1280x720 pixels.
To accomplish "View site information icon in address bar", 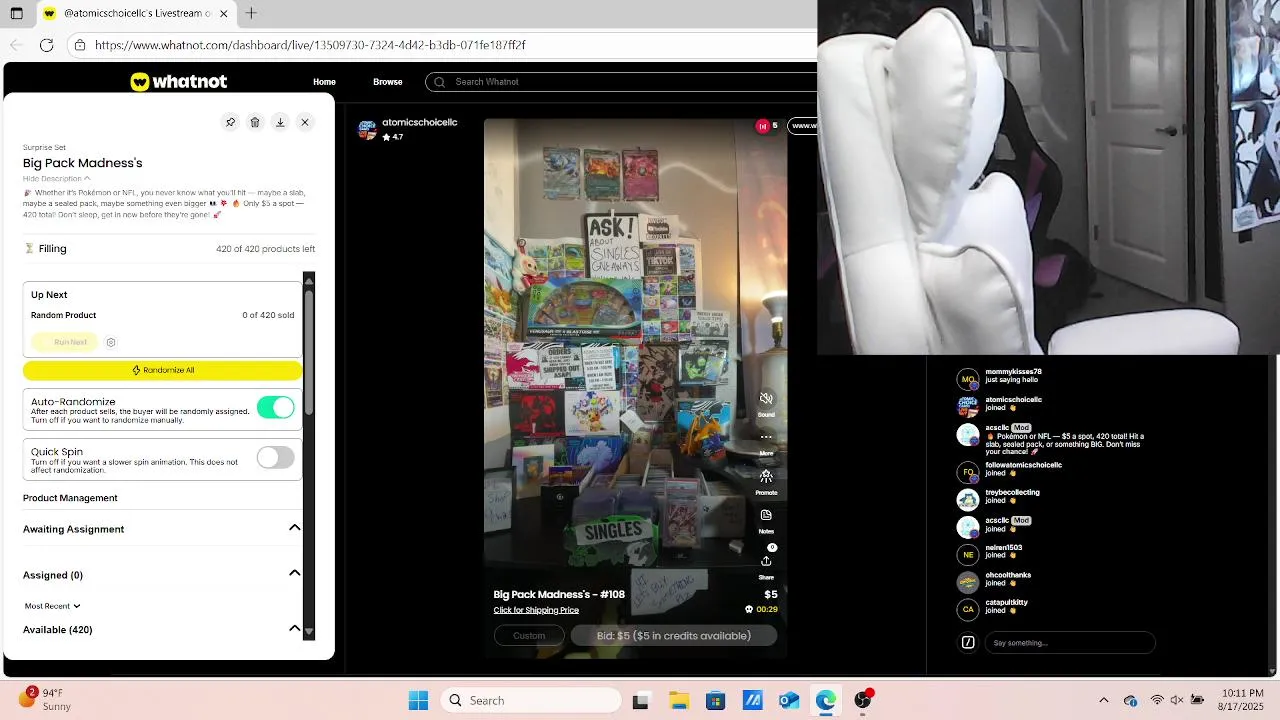I will [79, 45].
